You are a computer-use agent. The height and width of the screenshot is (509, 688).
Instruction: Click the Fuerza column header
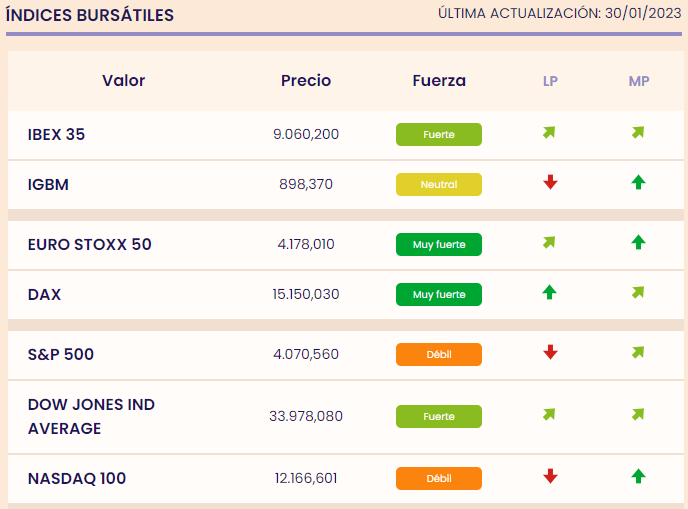click(x=439, y=81)
